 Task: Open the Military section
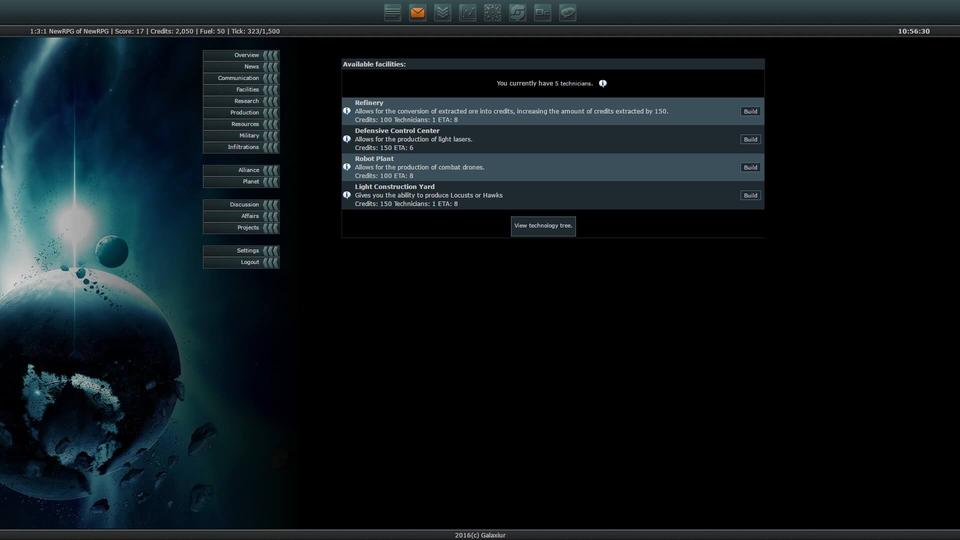click(241, 136)
